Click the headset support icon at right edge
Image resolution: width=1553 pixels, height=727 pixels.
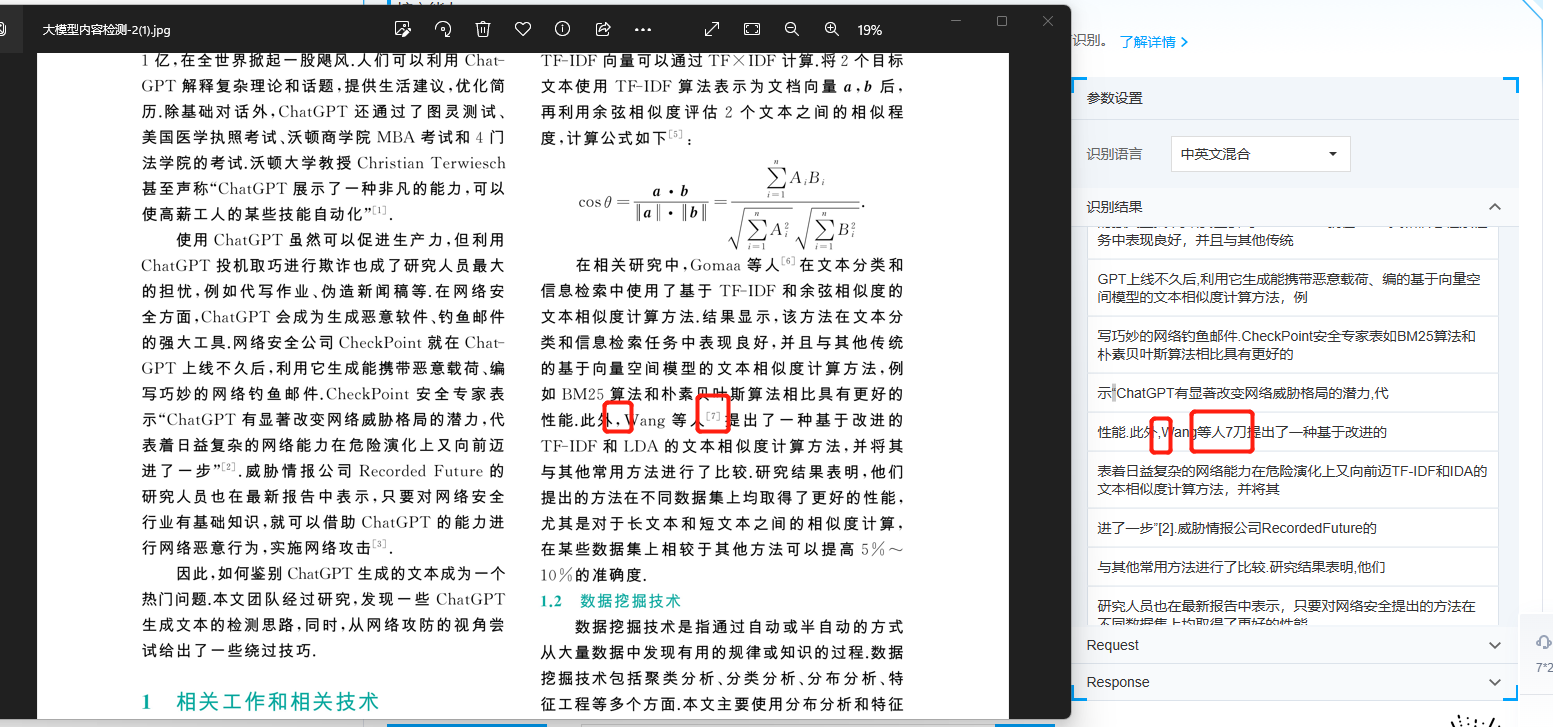pos(1543,642)
